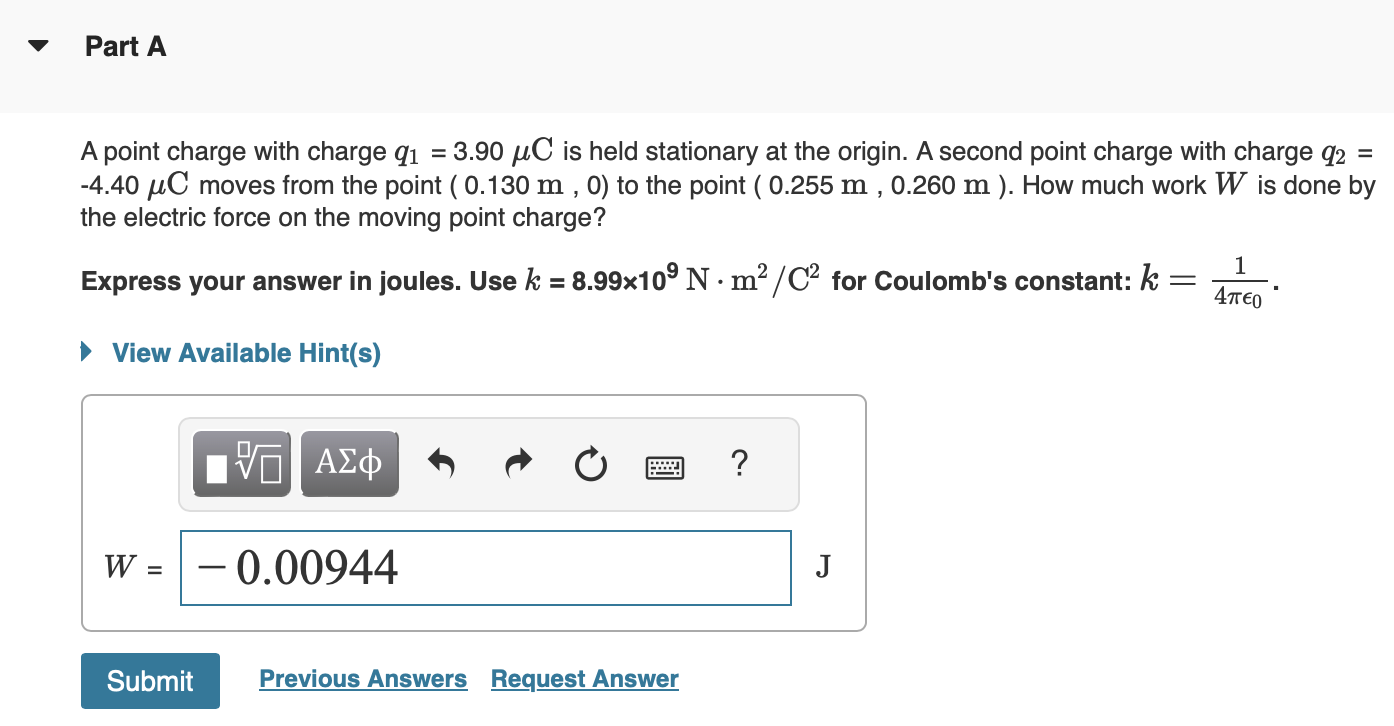Reset the answer using circular reset icon

[590, 463]
